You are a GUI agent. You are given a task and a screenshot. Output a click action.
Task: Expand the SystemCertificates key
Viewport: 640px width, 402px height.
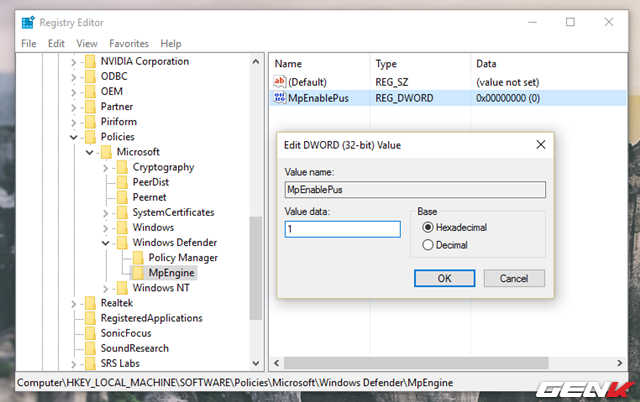[105, 213]
